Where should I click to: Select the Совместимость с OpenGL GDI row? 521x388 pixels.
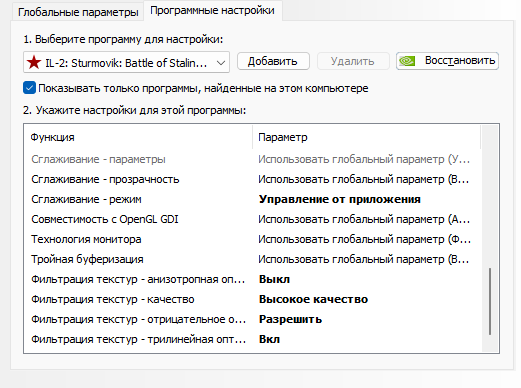click(x=253, y=219)
